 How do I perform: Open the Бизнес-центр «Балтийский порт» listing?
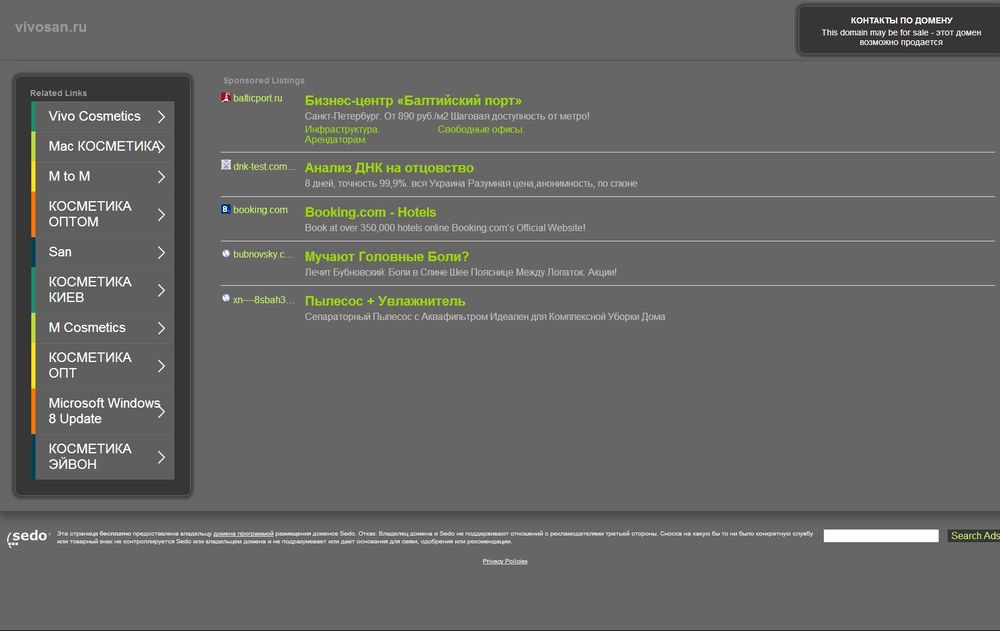point(413,100)
